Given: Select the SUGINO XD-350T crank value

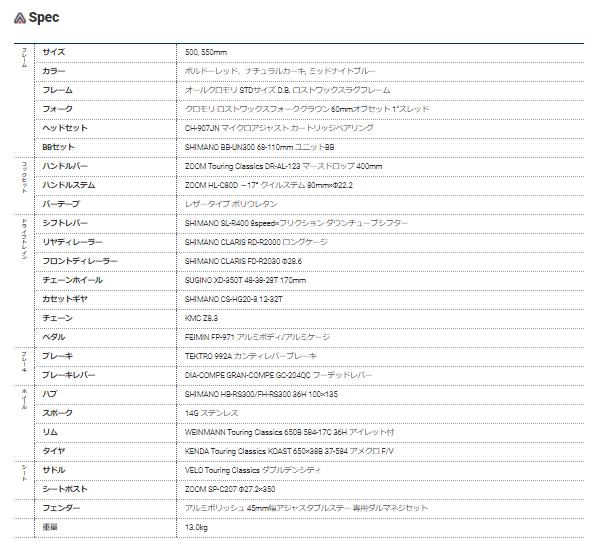Looking at the screenshot, I should tap(245, 280).
